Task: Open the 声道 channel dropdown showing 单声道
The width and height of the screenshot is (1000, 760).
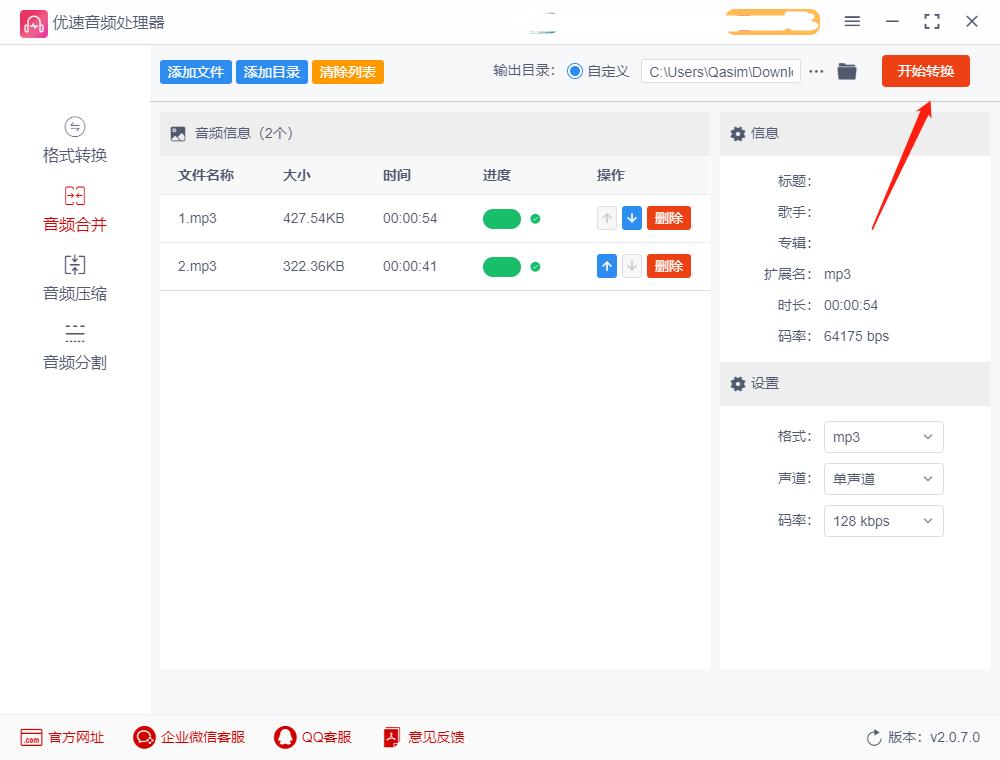Action: pyautogui.click(x=883, y=479)
